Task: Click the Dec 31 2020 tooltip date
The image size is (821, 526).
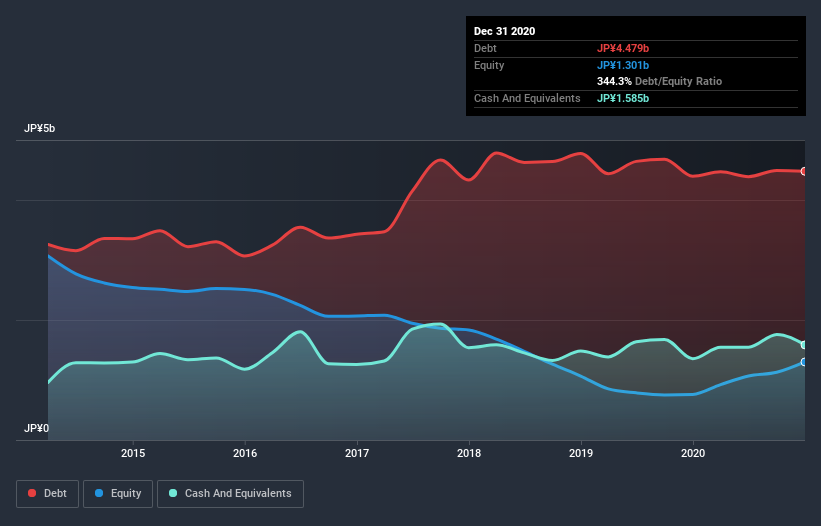Action: pos(504,31)
